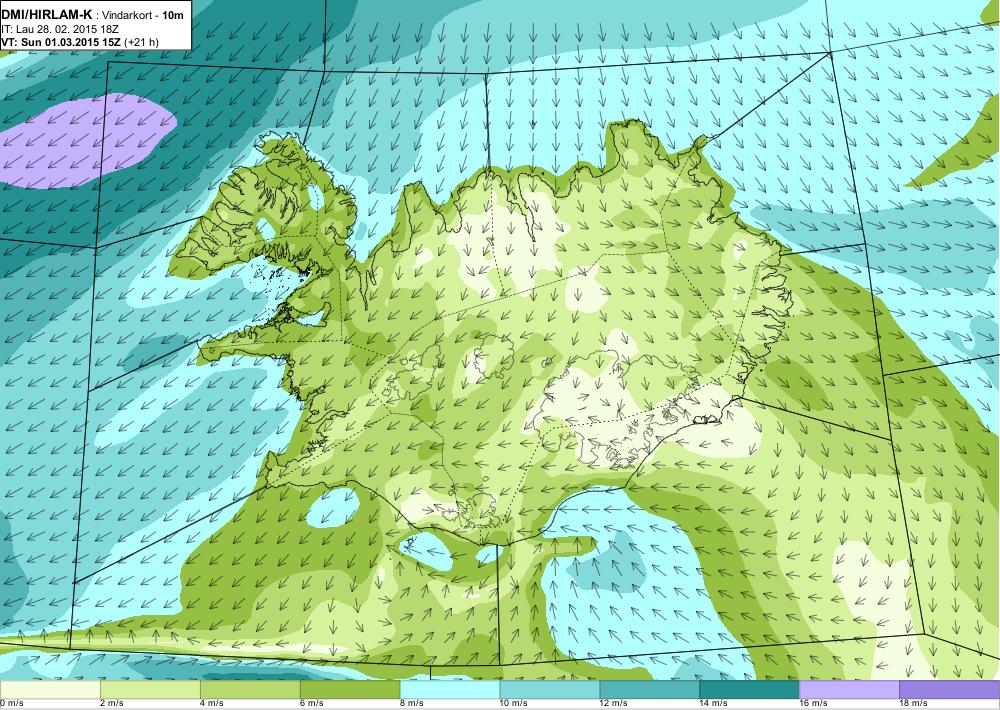
Task: Click the 16–18 m/s legend color swatch
Action: [849, 690]
